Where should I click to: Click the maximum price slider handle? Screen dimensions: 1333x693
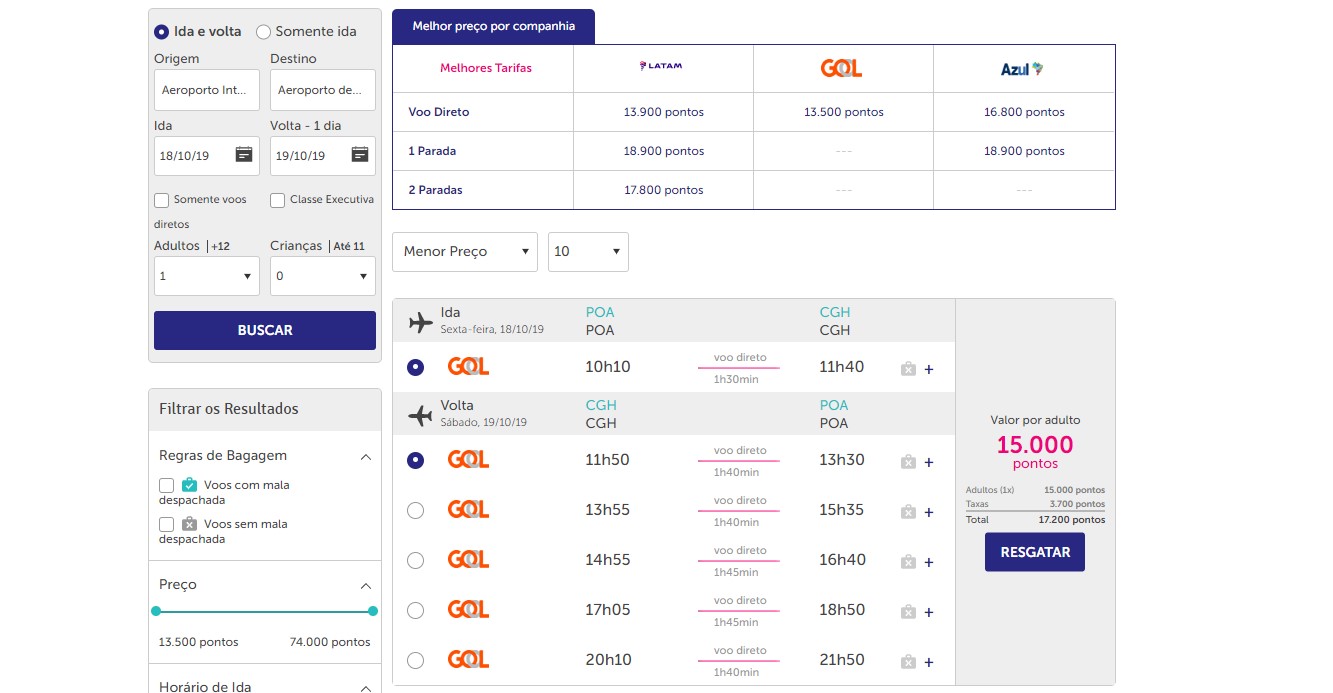click(x=373, y=611)
